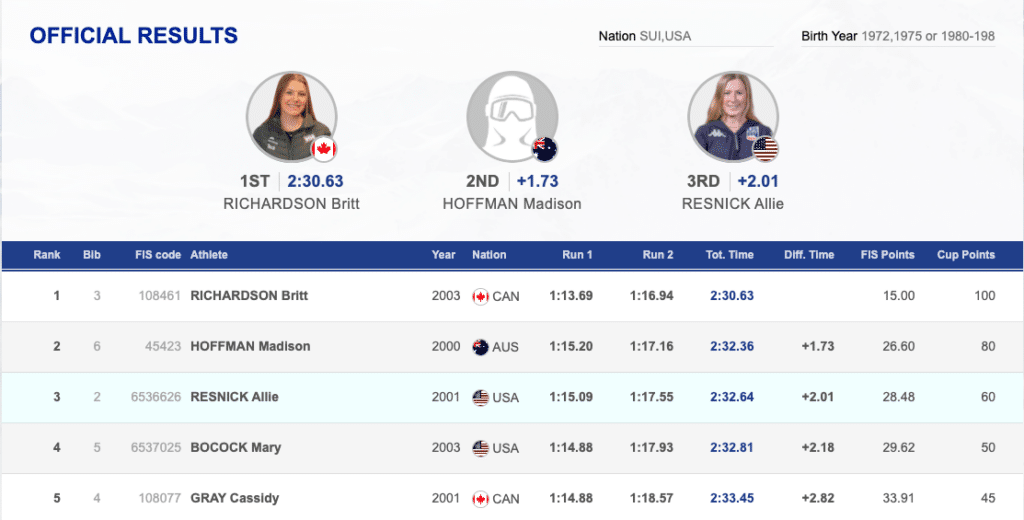Click Madison Hoffman's placeholder avatar
Image resolution: width=1024 pixels, height=520 pixels.
pos(511,115)
